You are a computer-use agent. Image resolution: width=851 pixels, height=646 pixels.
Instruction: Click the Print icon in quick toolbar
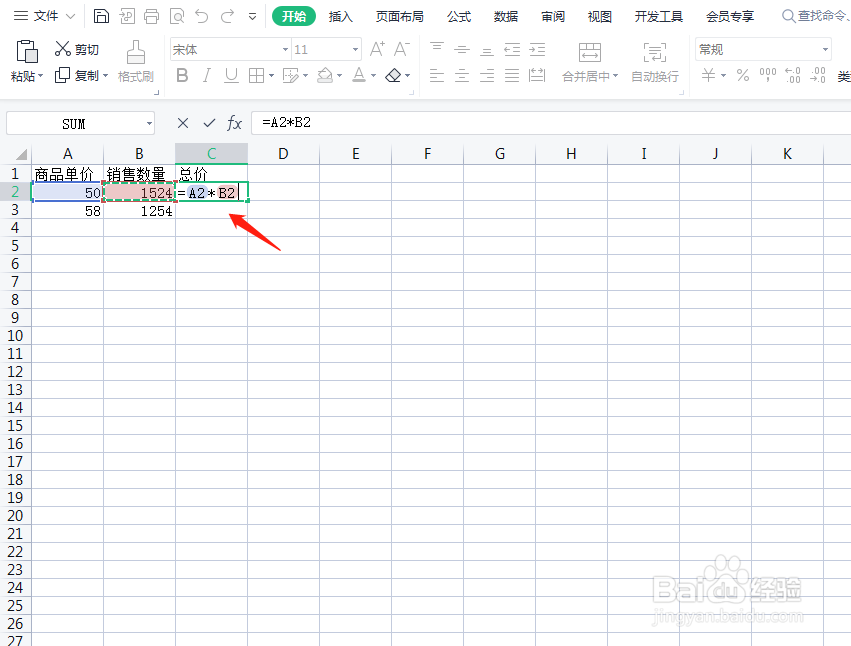(x=151, y=16)
